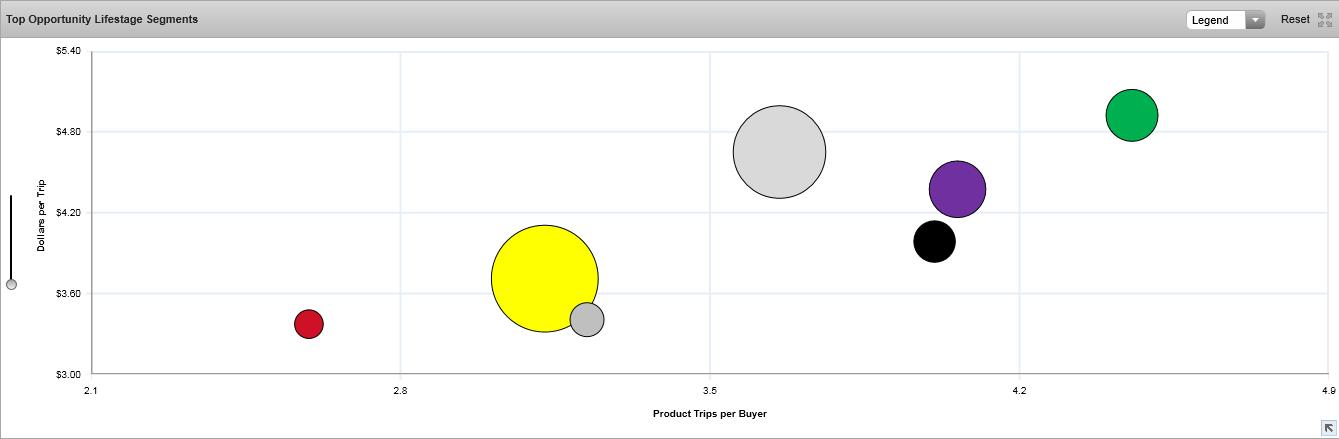Maximize chart using the four-arrow expand icon
The height and width of the screenshot is (439, 1339).
click(1326, 19)
